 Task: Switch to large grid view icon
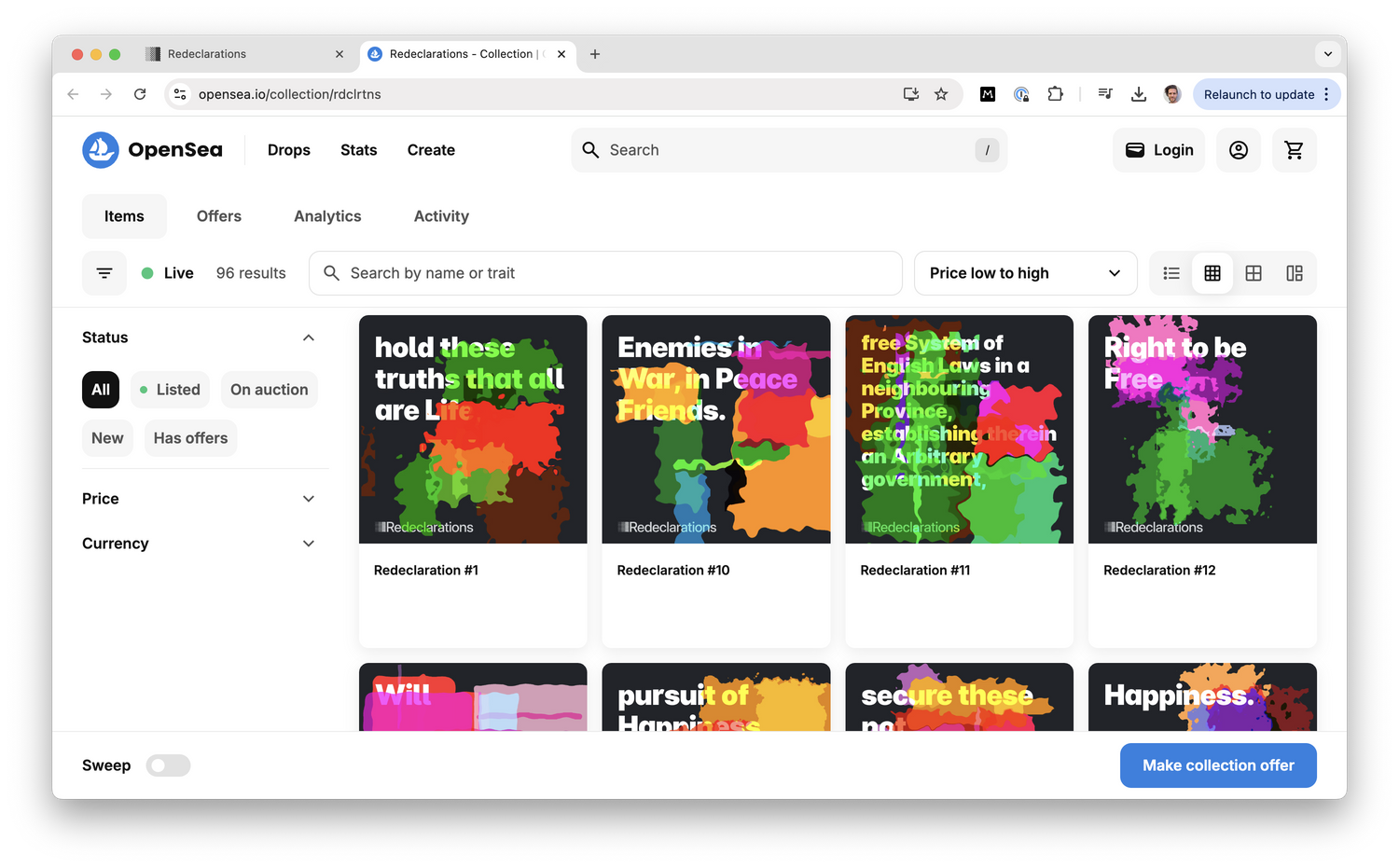point(1254,273)
